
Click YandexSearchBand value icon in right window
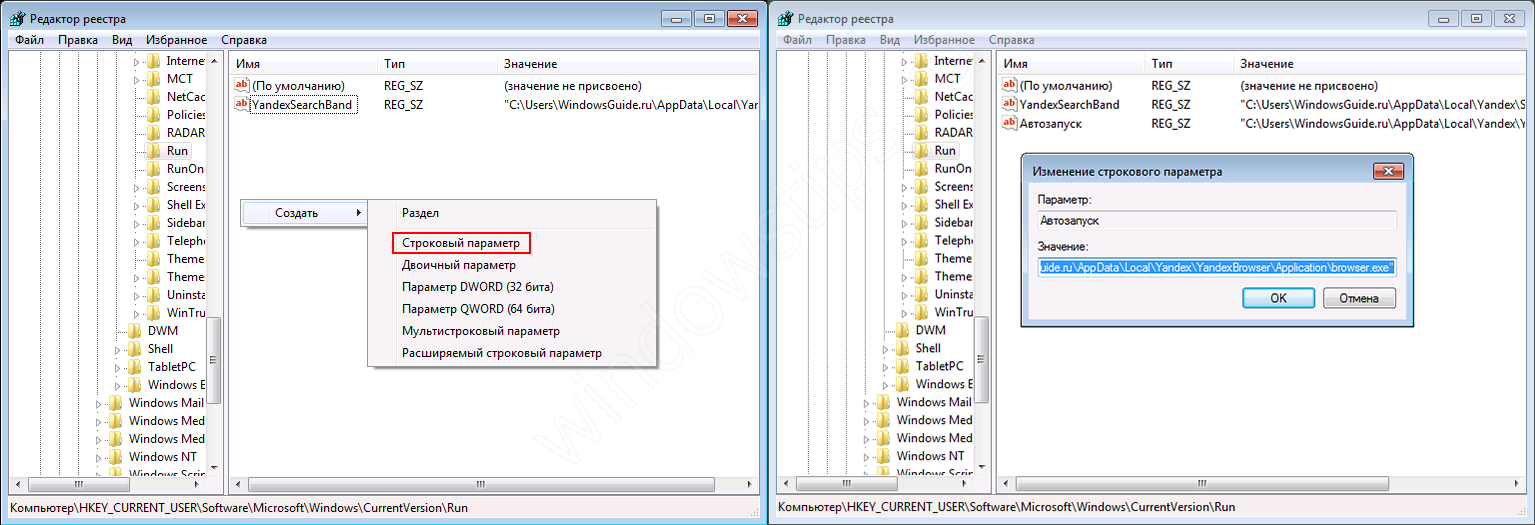pyautogui.click(x=1009, y=104)
